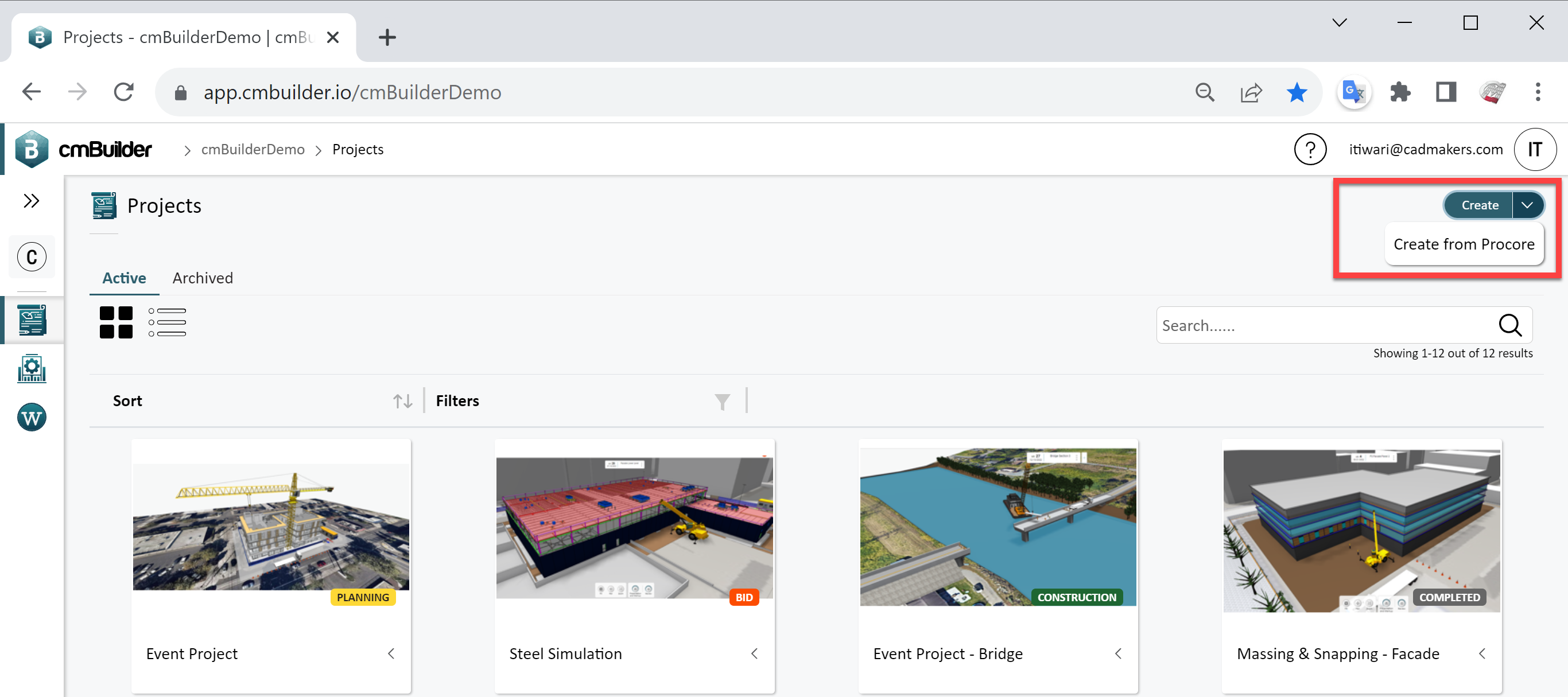The width and height of the screenshot is (1568, 697).
Task: Expand Steel Simulation card chevron
Action: coord(754,653)
